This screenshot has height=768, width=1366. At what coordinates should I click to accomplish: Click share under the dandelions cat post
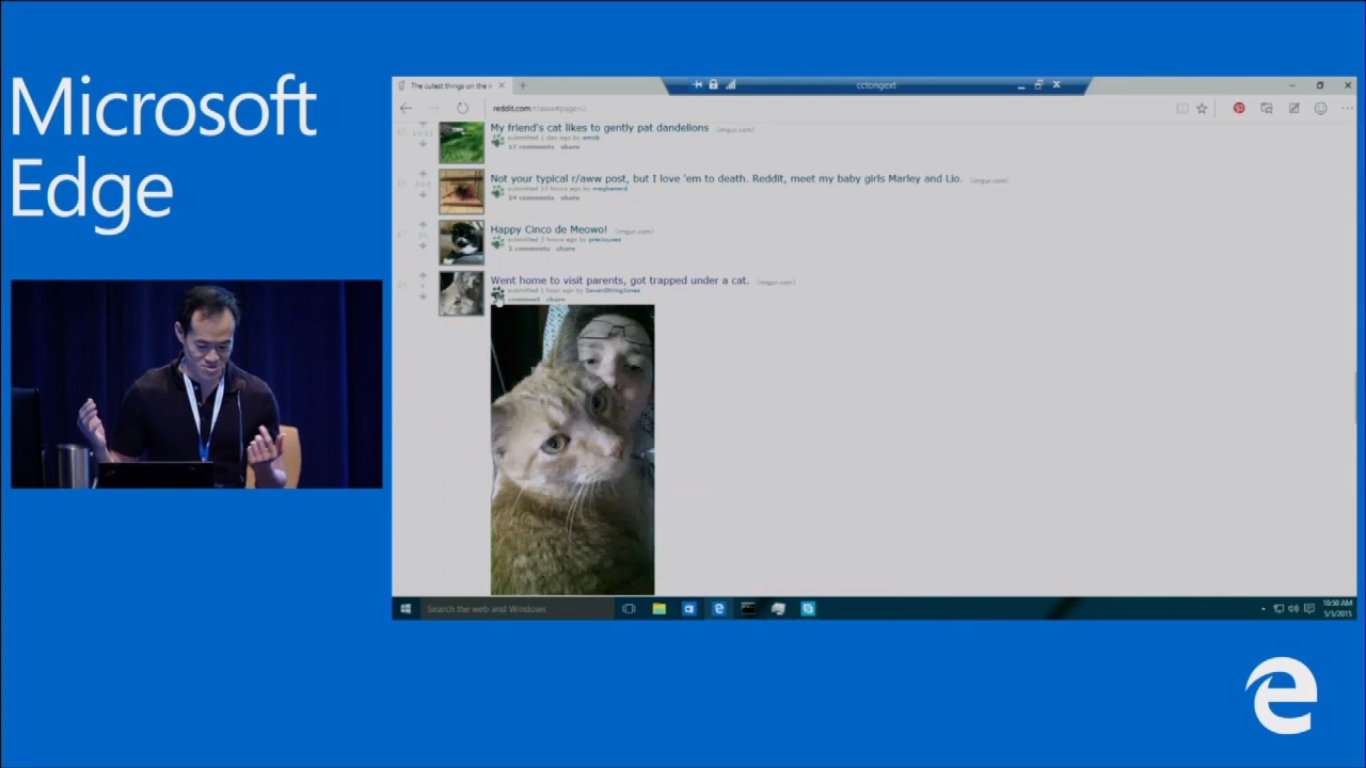click(570, 147)
